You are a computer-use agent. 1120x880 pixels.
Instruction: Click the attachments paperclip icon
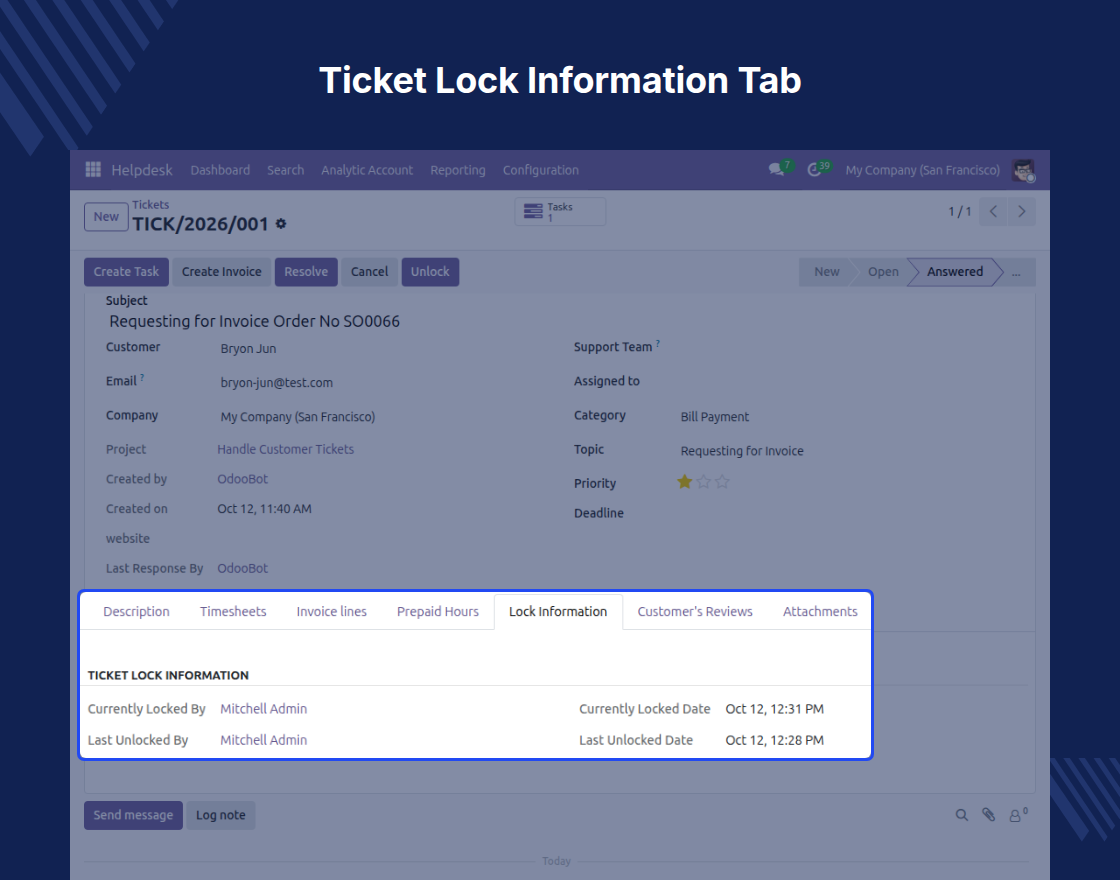click(x=989, y=815)
